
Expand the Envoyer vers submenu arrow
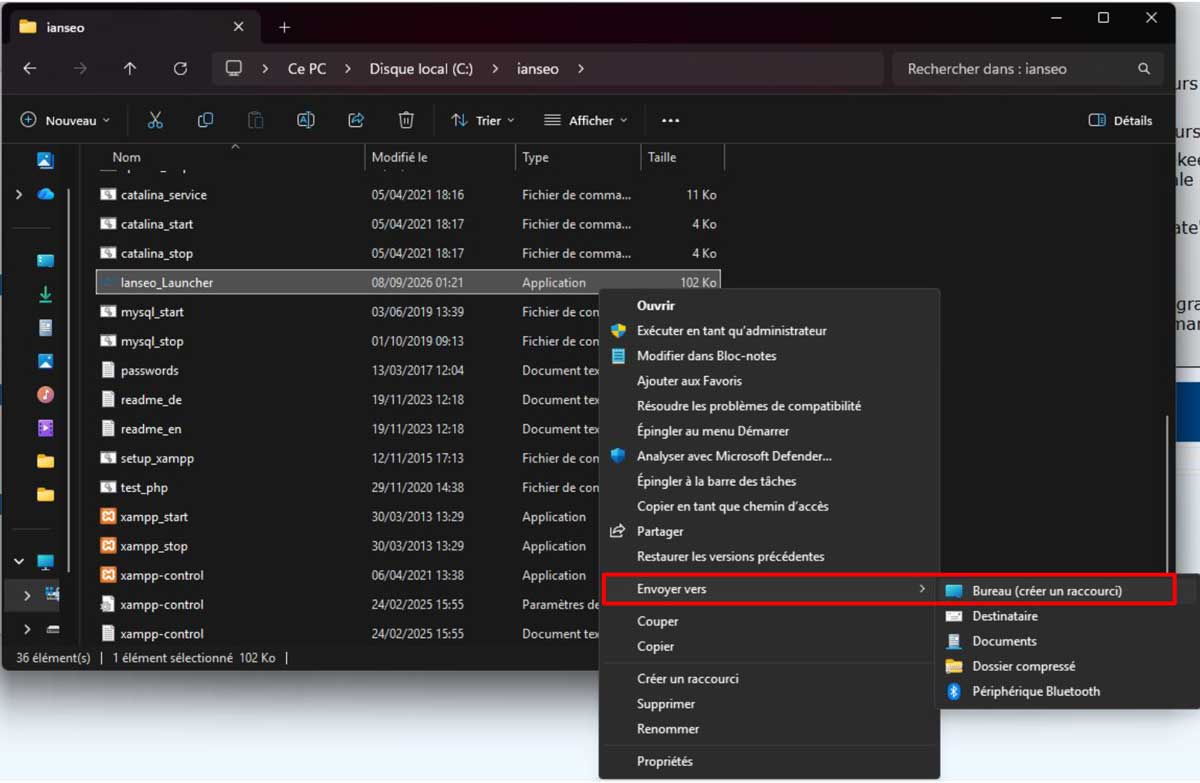coord(922,589)
